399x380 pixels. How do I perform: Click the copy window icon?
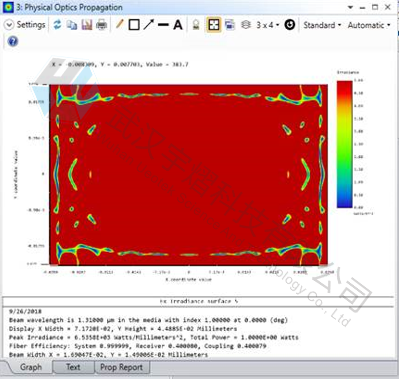click(x=72, y=25)
